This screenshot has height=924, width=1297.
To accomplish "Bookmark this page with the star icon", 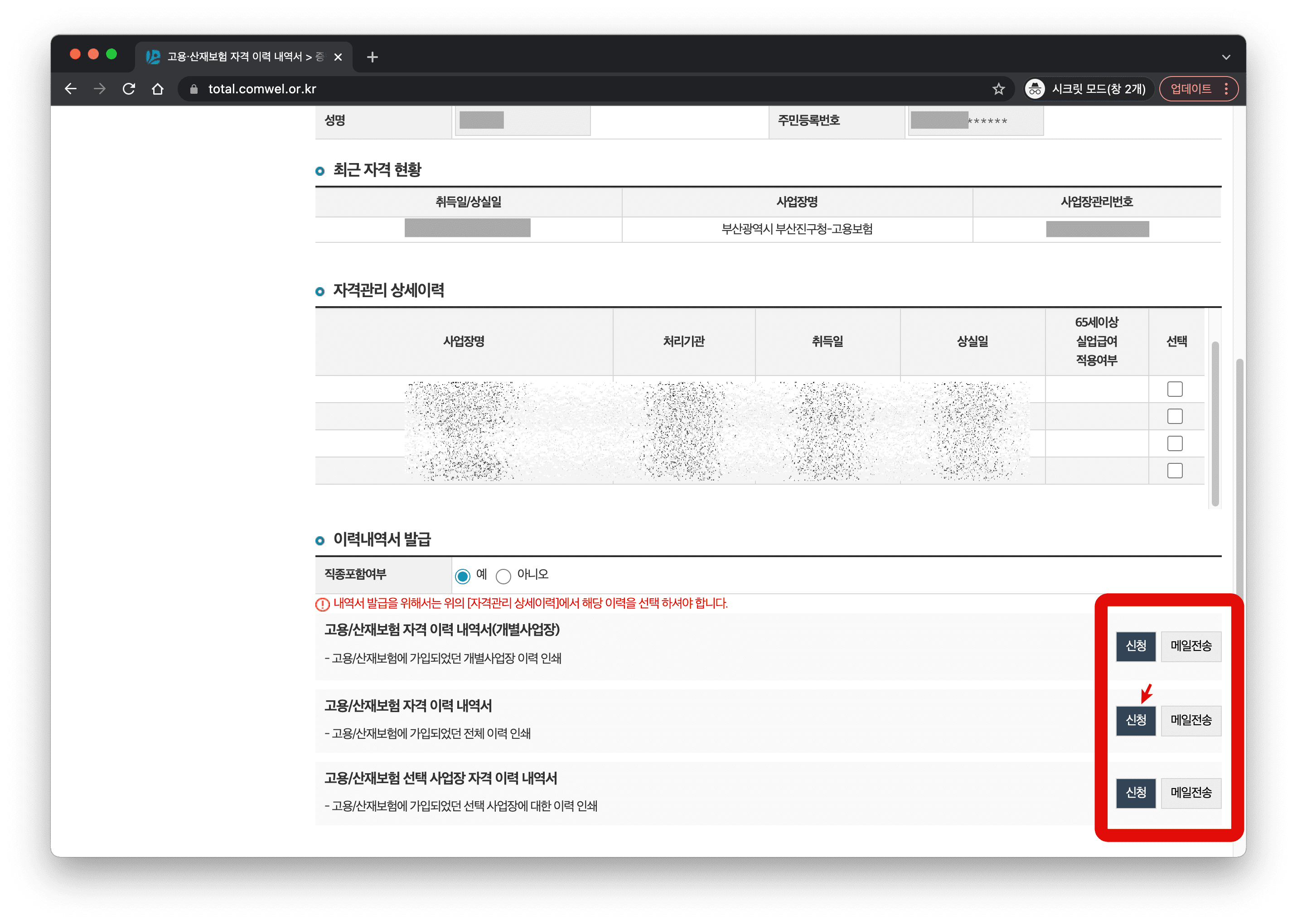I will click(998, 89).
